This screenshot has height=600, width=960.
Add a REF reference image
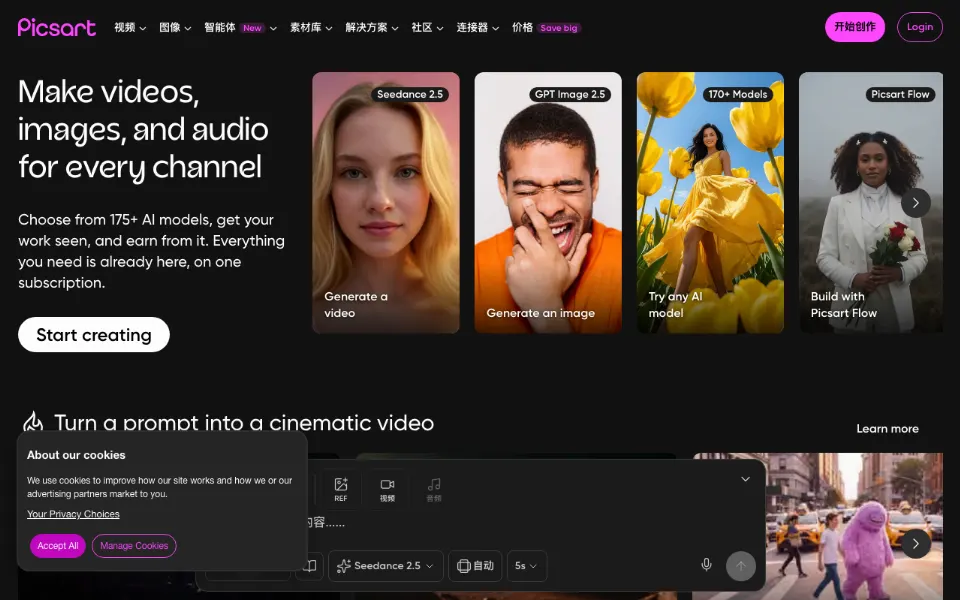[x=341, y=489]
